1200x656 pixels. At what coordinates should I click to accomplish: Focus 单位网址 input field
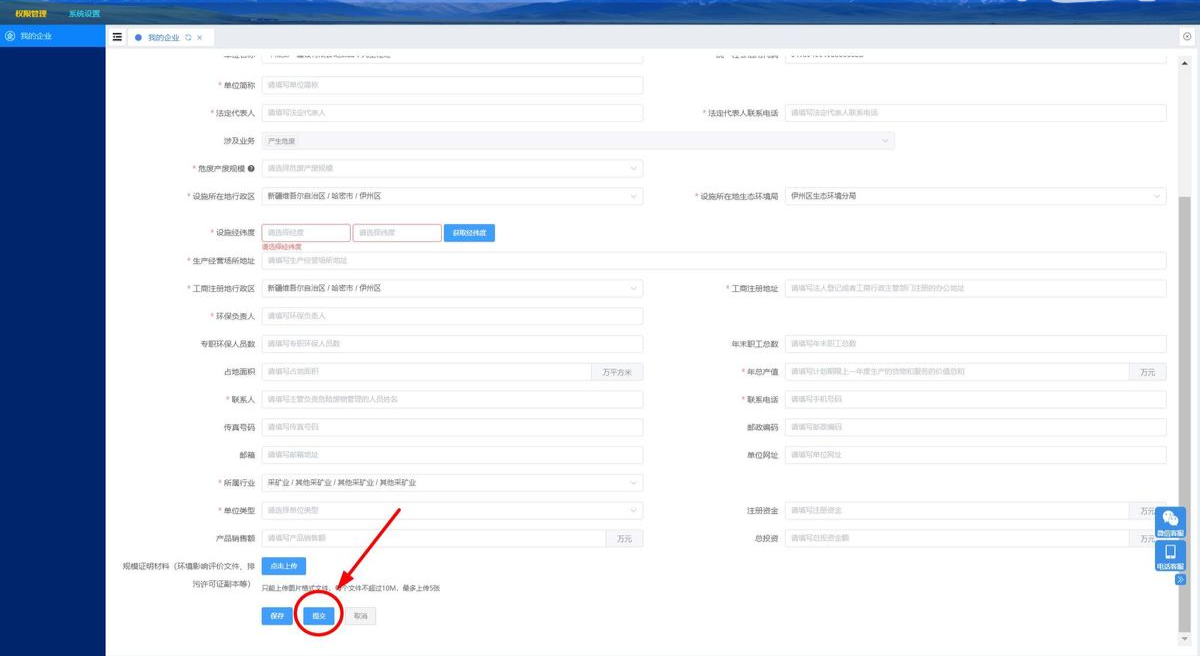[976, 455]
